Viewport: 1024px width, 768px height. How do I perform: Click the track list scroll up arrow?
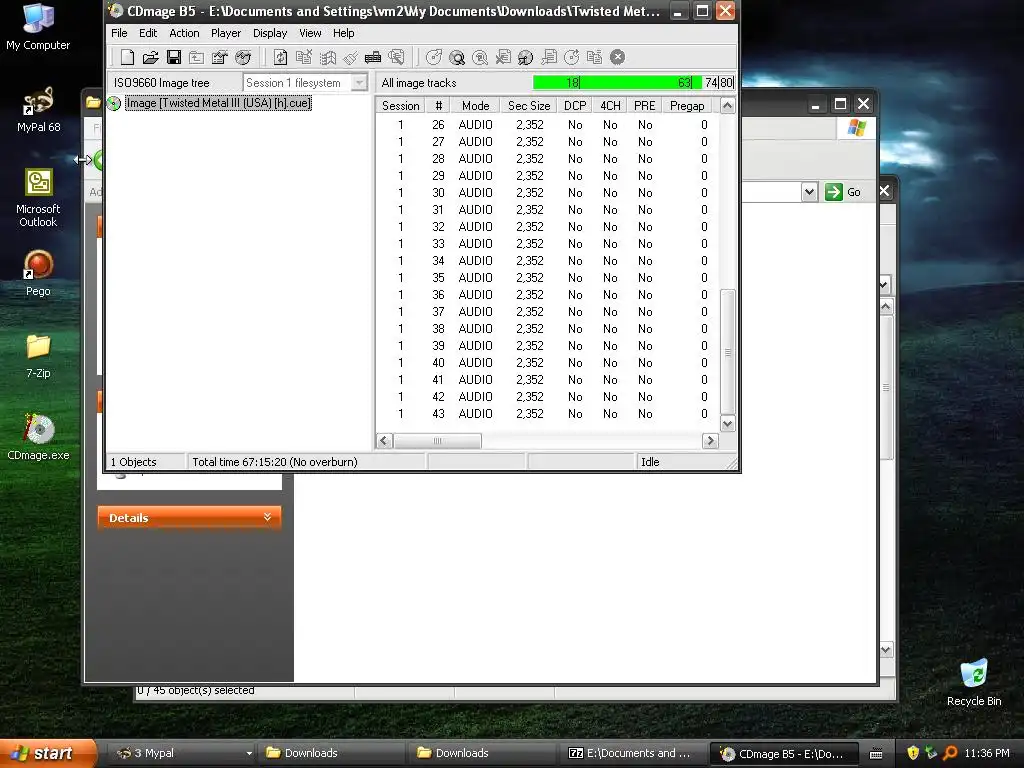tap(728, 106)
